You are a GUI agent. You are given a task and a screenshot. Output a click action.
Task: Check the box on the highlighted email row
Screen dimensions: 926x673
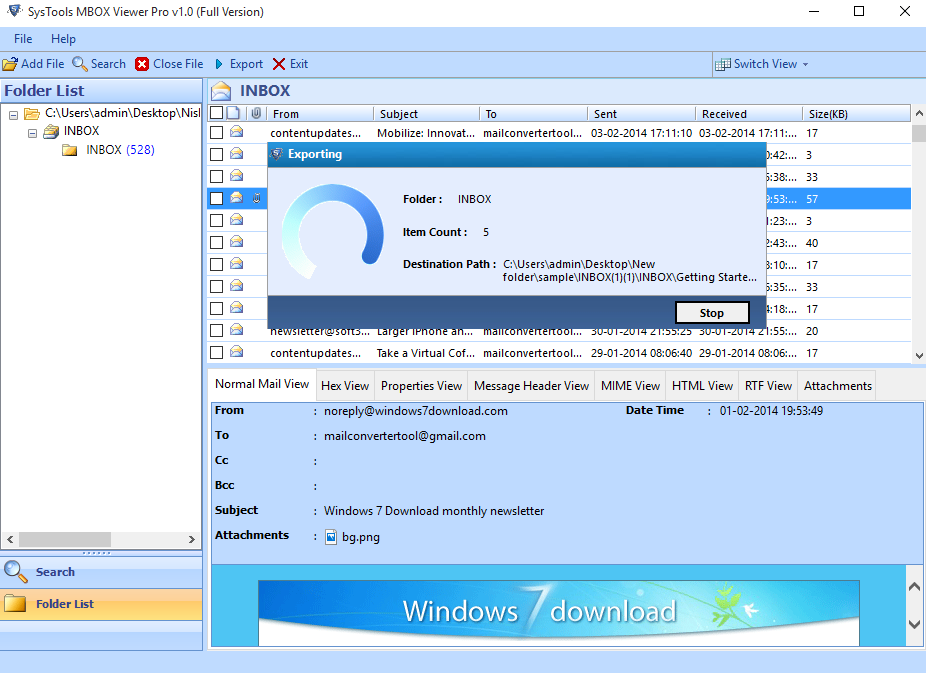tap(217, 198)
